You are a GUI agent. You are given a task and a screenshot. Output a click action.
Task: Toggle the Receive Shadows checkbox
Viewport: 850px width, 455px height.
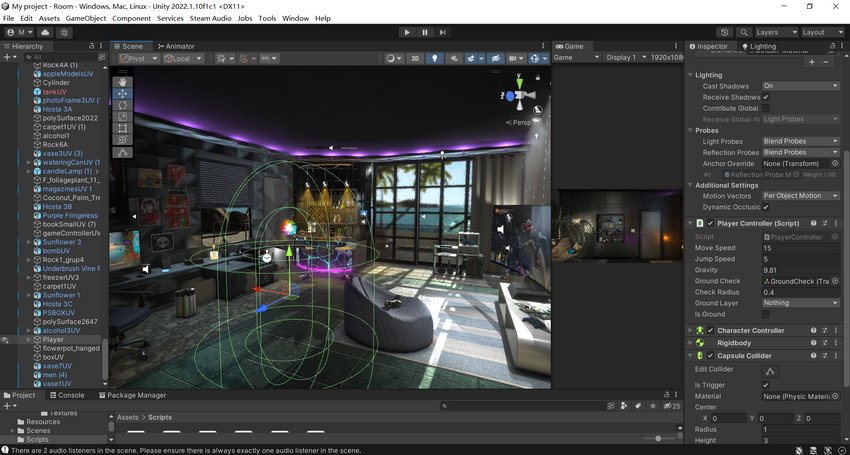click(x=765, y=97)
